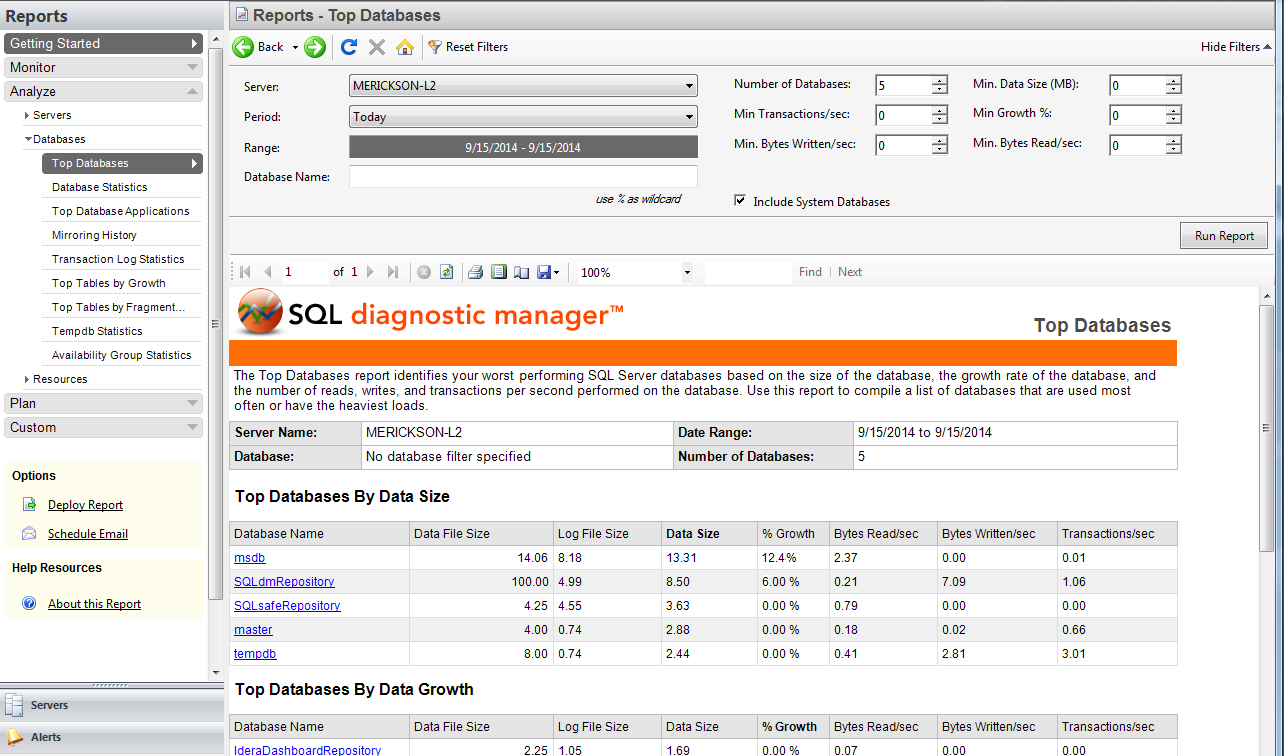
Task: Open tempdb database link
Action: [x=255, y=654]
